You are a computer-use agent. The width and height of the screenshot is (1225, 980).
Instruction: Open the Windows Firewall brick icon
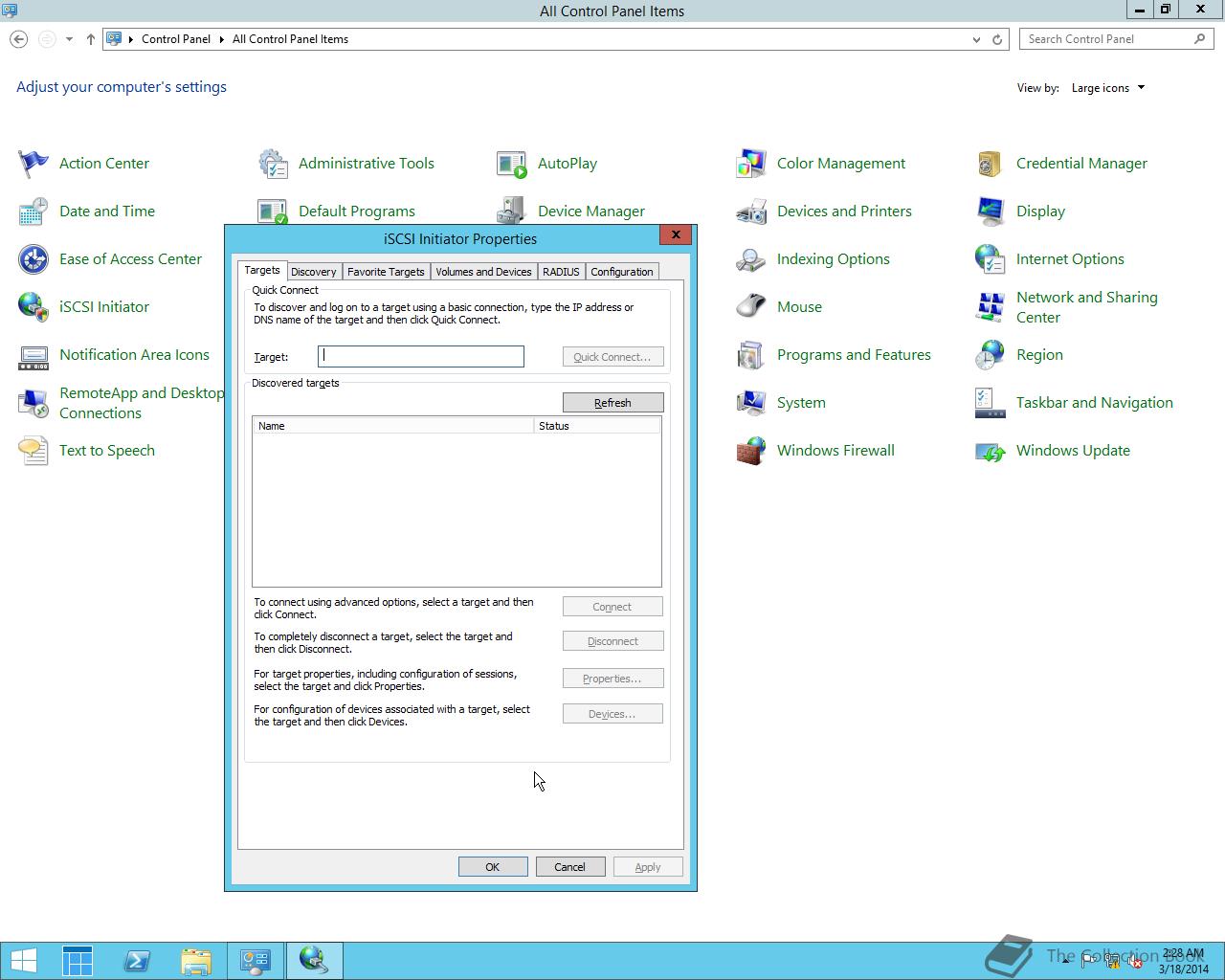pyautogui.click(x=751, y=451)
